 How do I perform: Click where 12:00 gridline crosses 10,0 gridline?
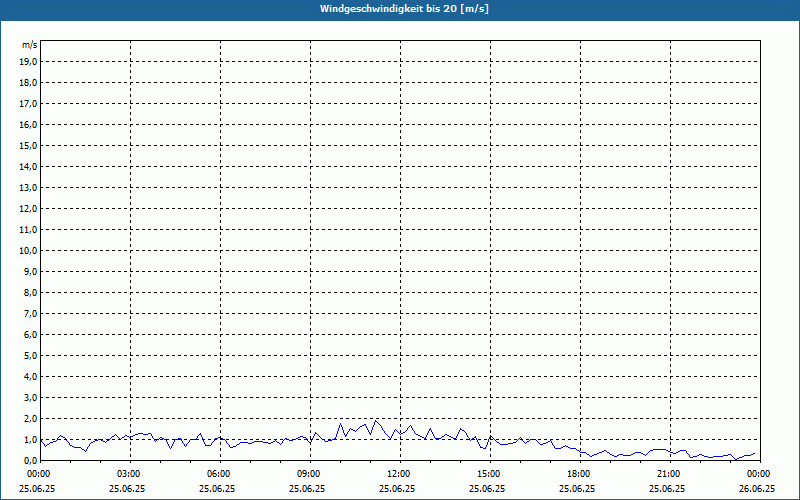pyautogui.click(x=400, y=250)
